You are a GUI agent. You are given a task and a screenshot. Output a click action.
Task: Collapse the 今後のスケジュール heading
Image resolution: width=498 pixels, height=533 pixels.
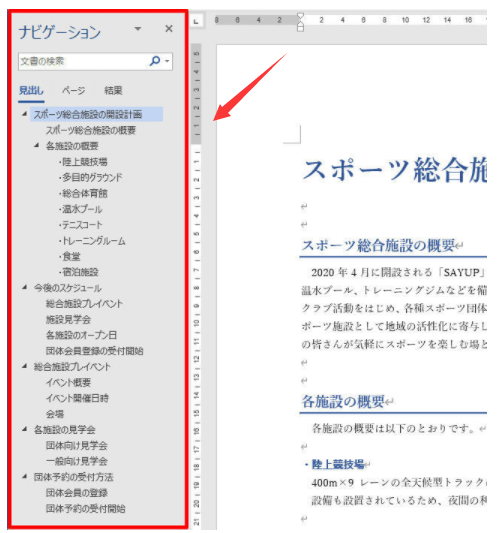tap(24, 288)
